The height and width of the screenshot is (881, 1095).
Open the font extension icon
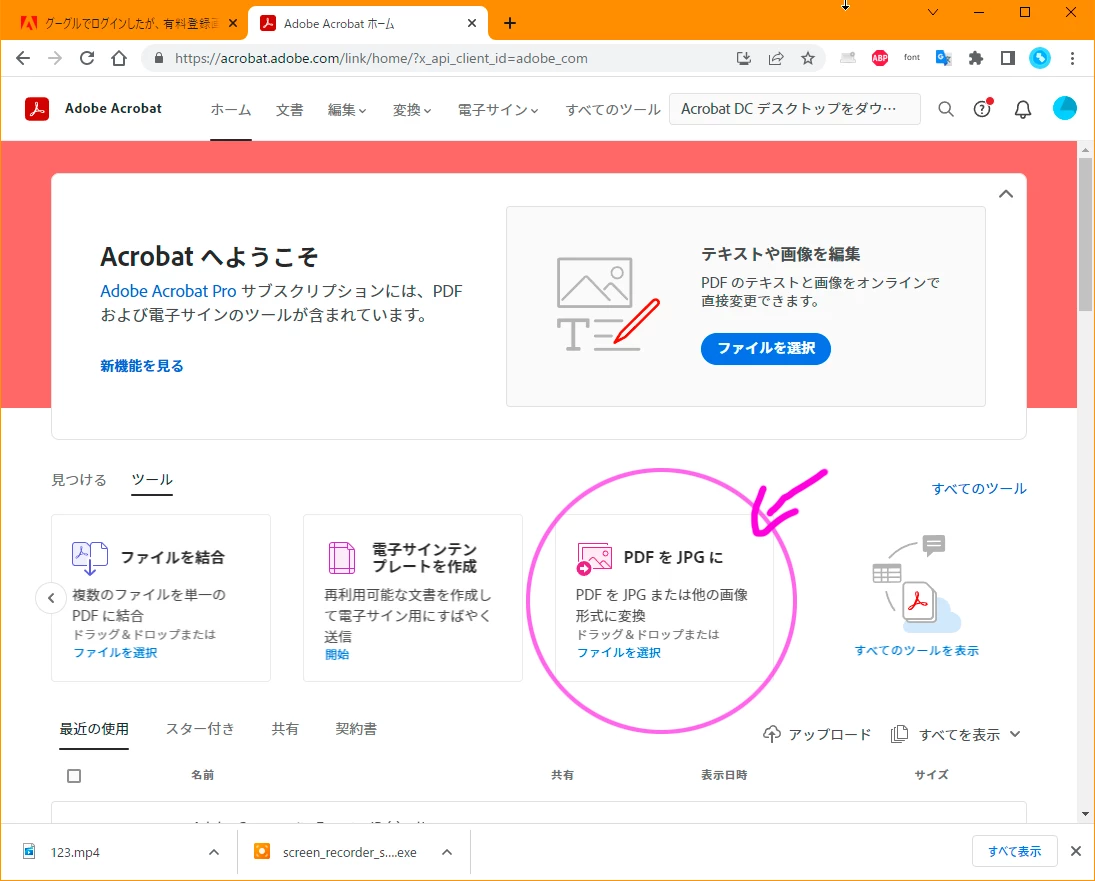(911, 58)
